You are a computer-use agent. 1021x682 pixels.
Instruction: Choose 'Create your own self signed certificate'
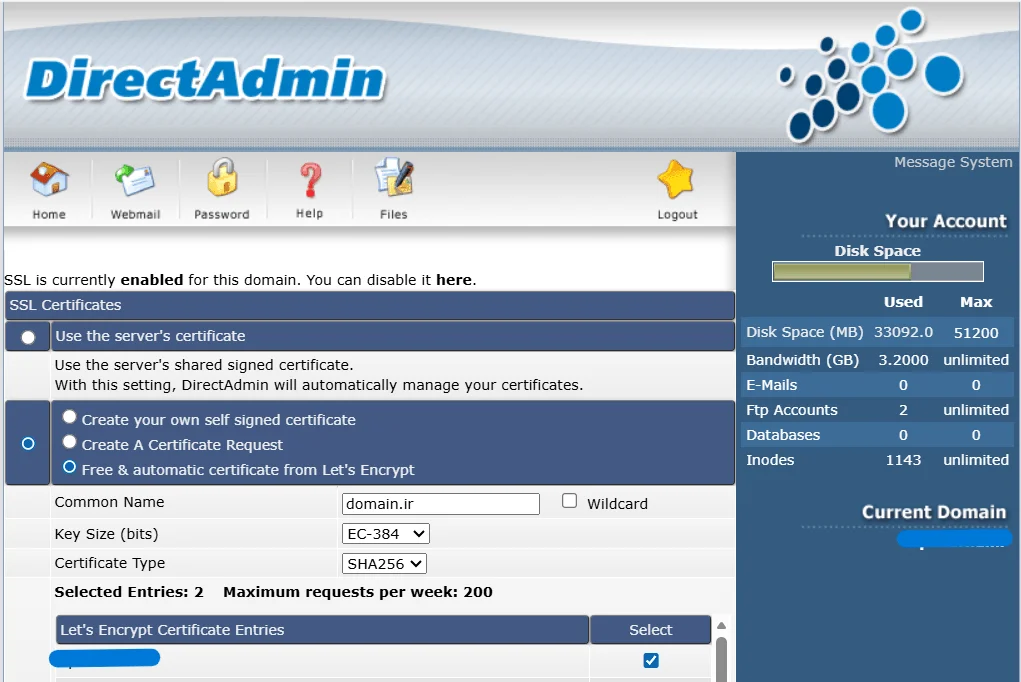pos(69,417)
